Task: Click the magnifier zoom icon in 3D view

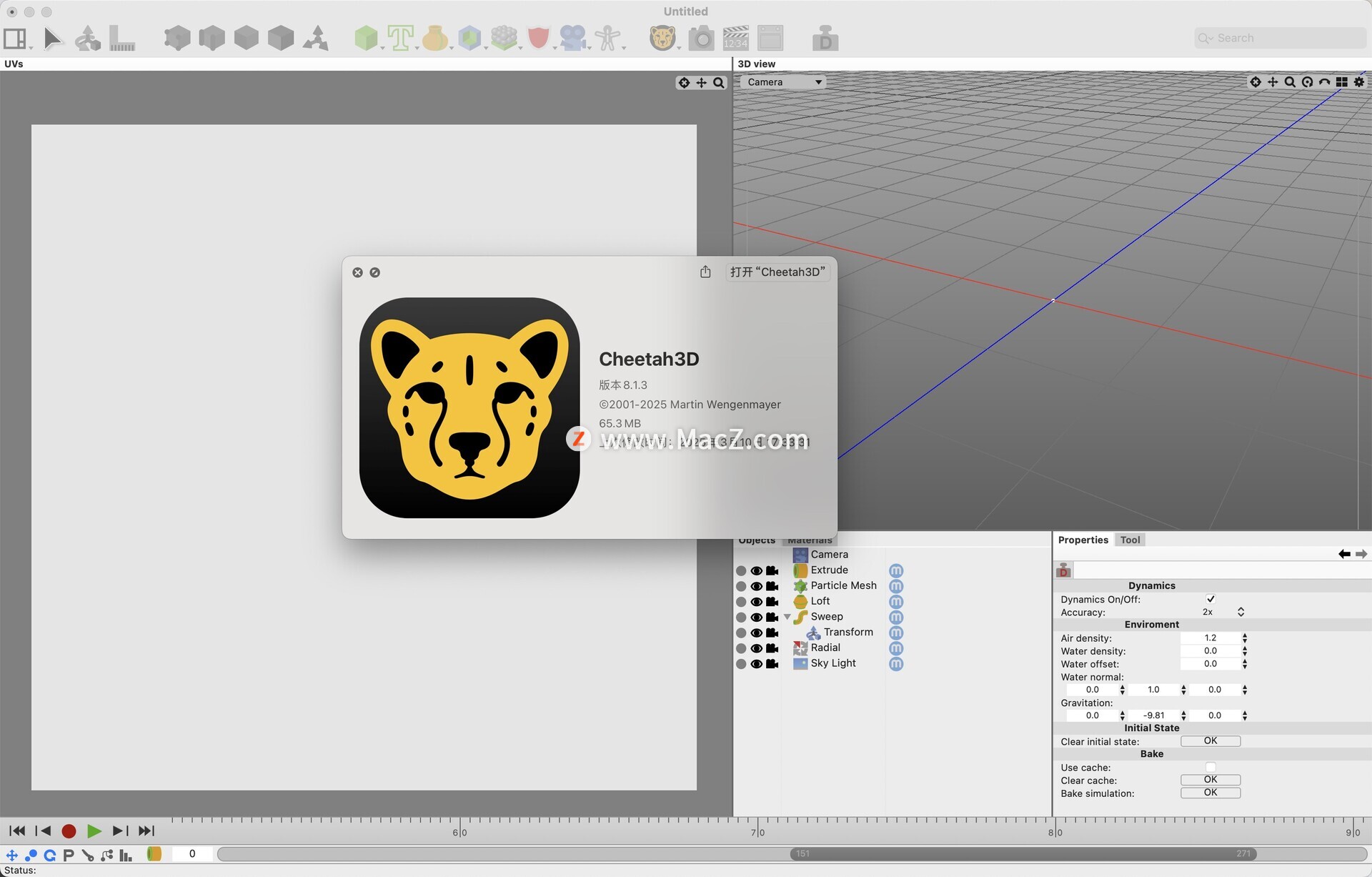Action: [x=1290, y=82]
